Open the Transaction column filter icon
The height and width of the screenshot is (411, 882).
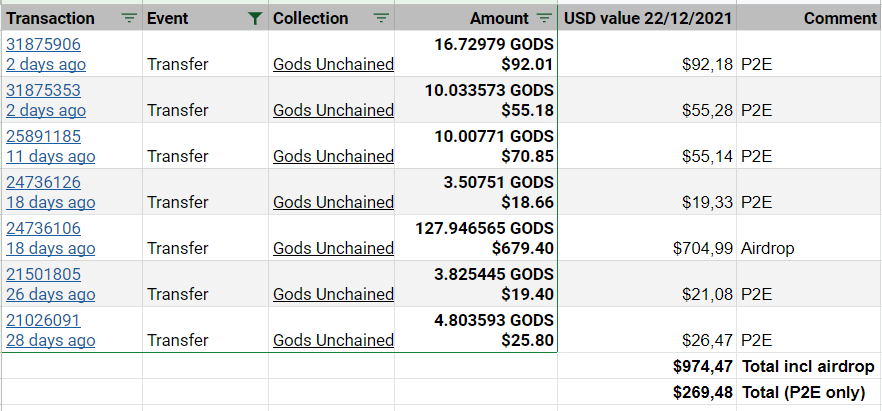[129, 19]
